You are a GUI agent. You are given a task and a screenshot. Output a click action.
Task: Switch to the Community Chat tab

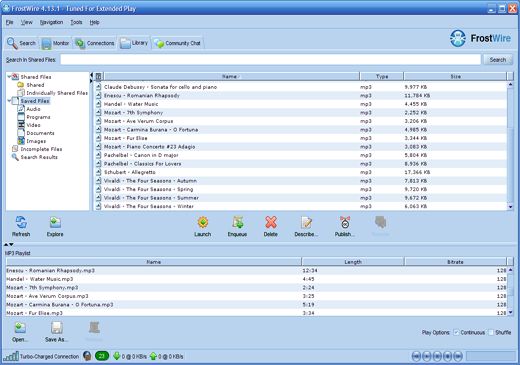178,43
